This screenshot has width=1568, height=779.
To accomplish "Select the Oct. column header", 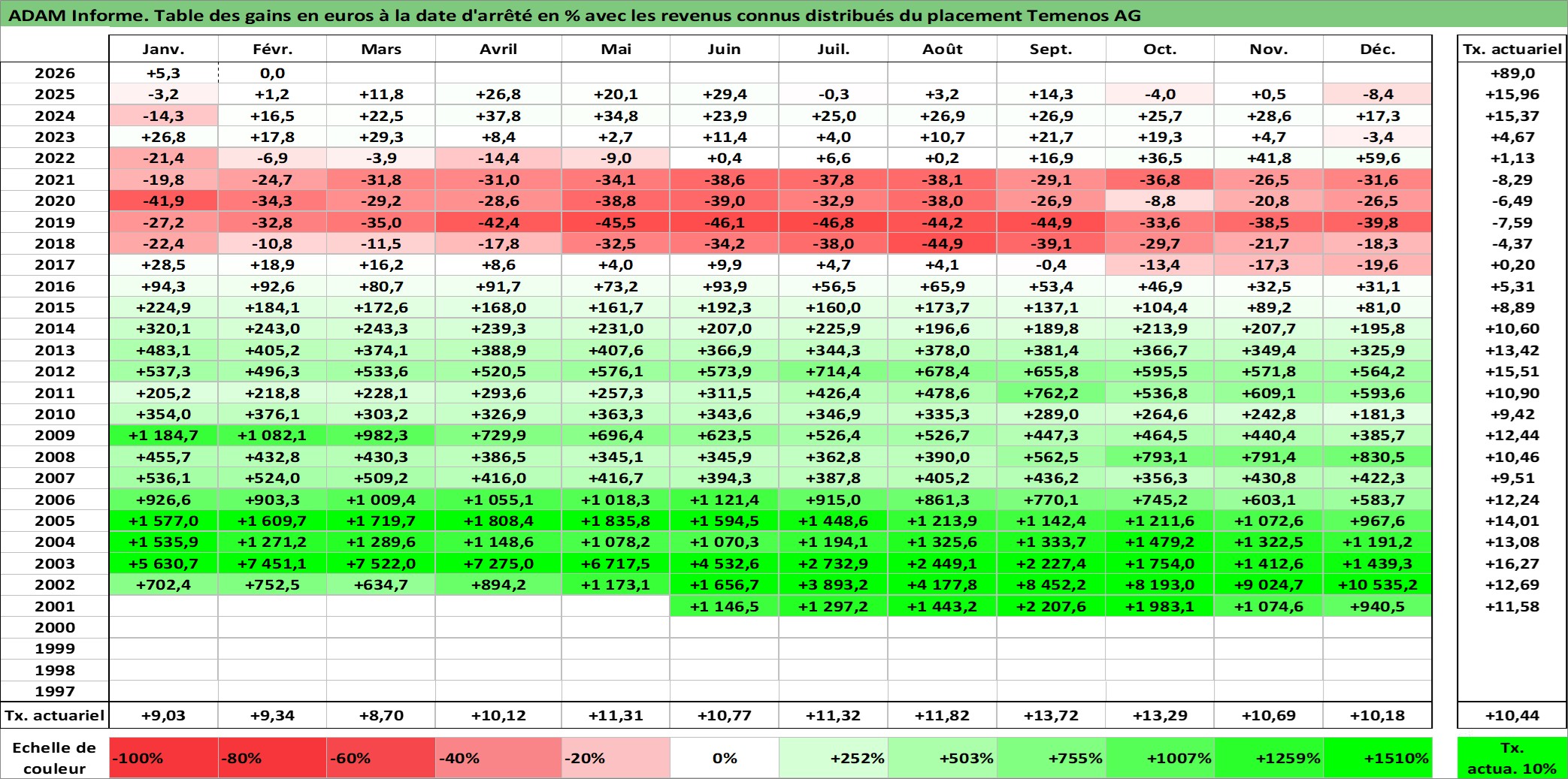I will click(1160, 49).
